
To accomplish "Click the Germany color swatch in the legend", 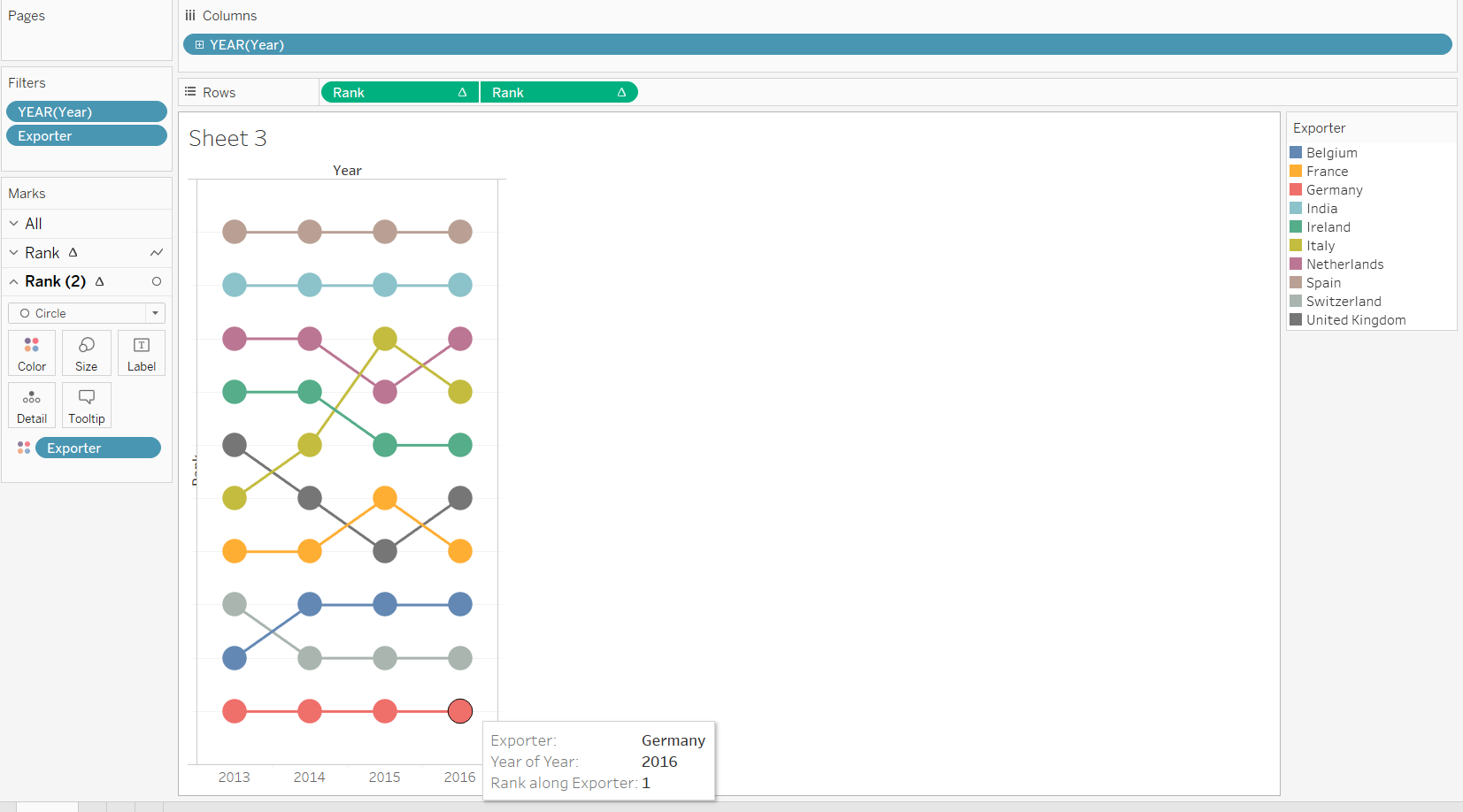I will [1295, 189].
